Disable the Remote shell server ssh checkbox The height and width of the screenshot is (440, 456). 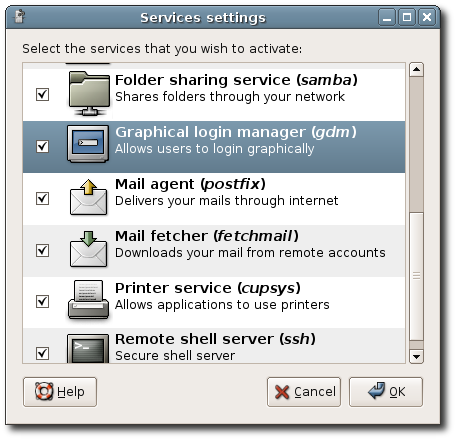tap(42, 353)
